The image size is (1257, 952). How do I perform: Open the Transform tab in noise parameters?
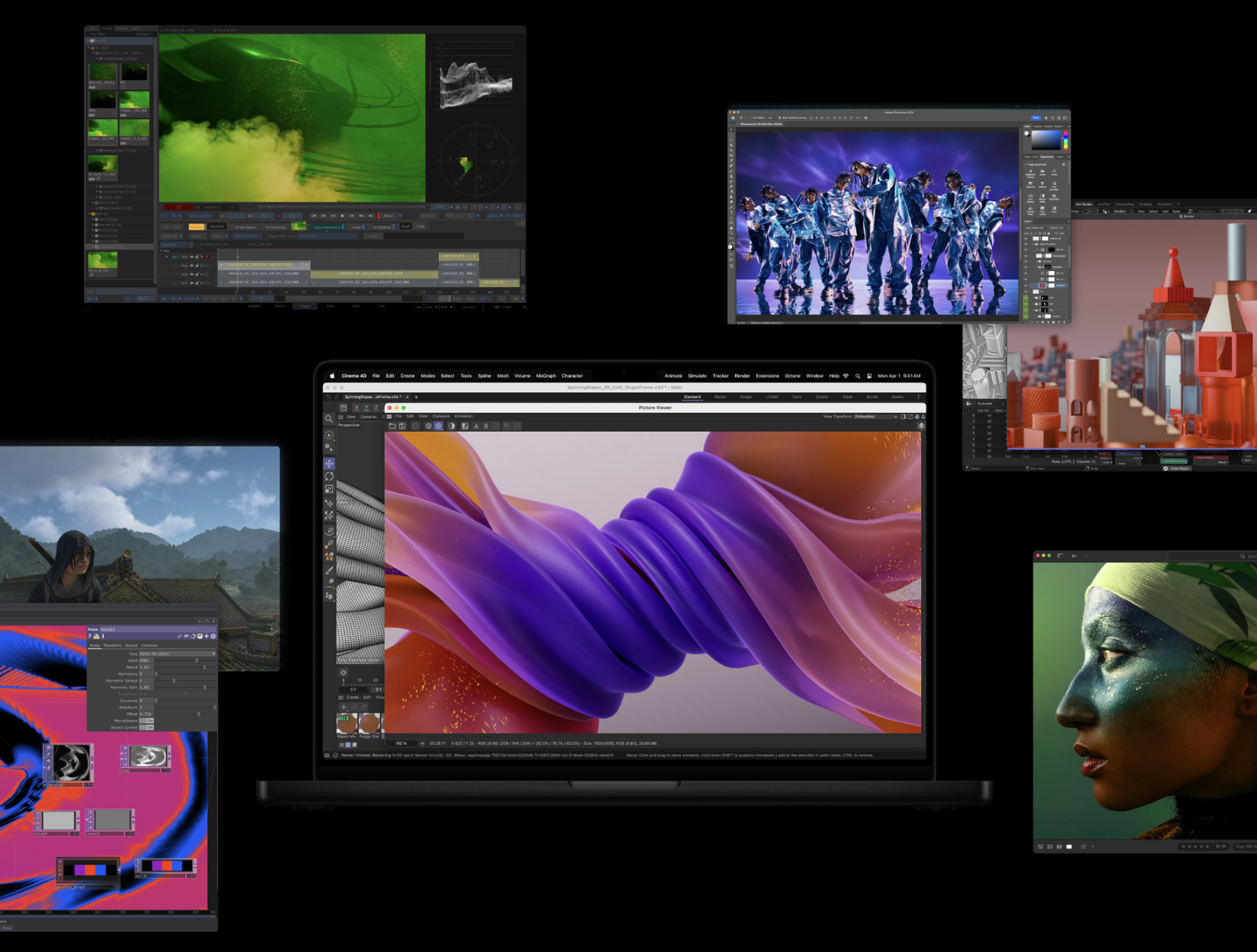tap(112, 645)
